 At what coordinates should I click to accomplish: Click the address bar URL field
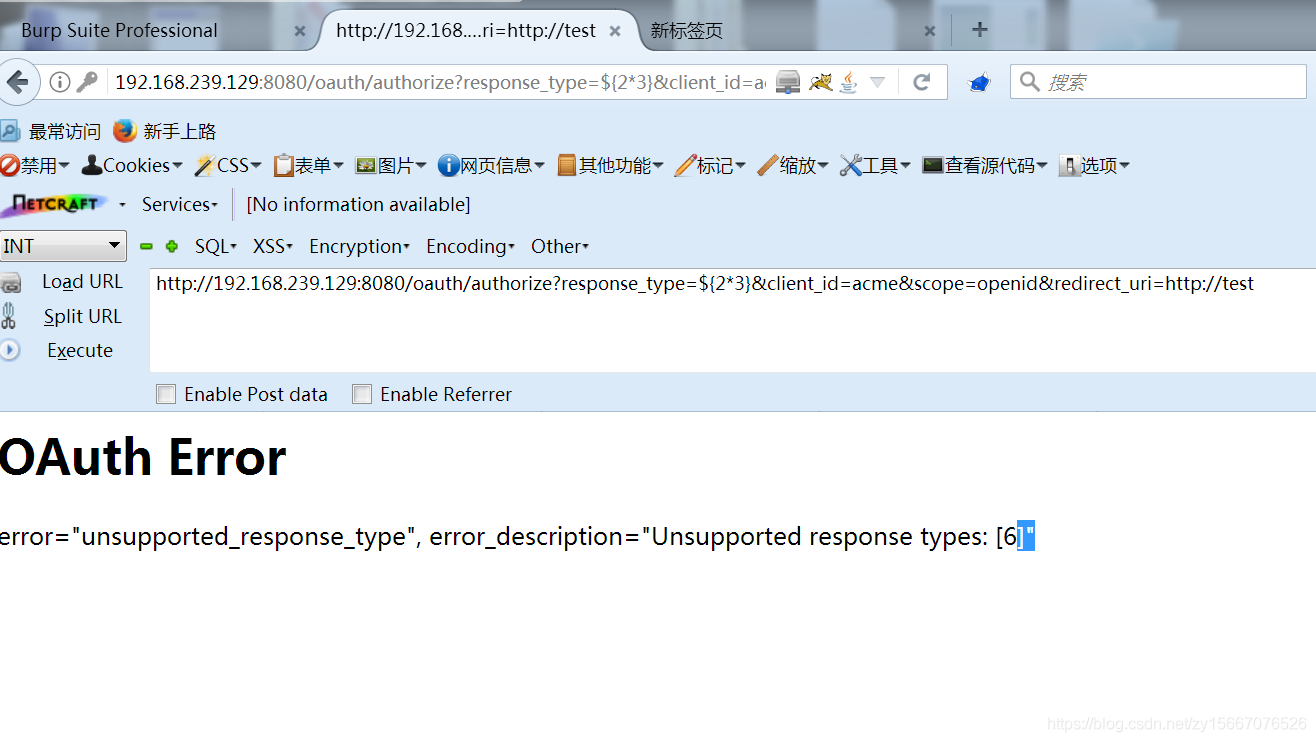[440, 82]
